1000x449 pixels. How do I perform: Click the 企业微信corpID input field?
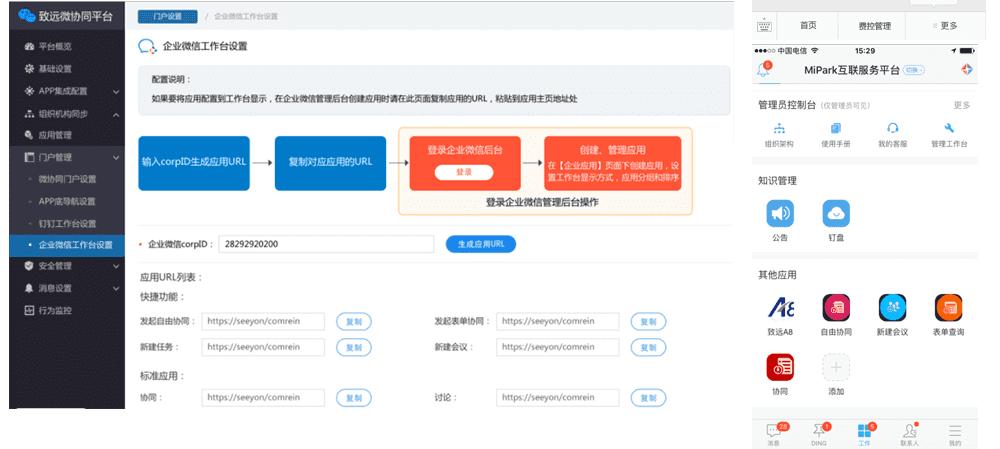pos(325,244)
